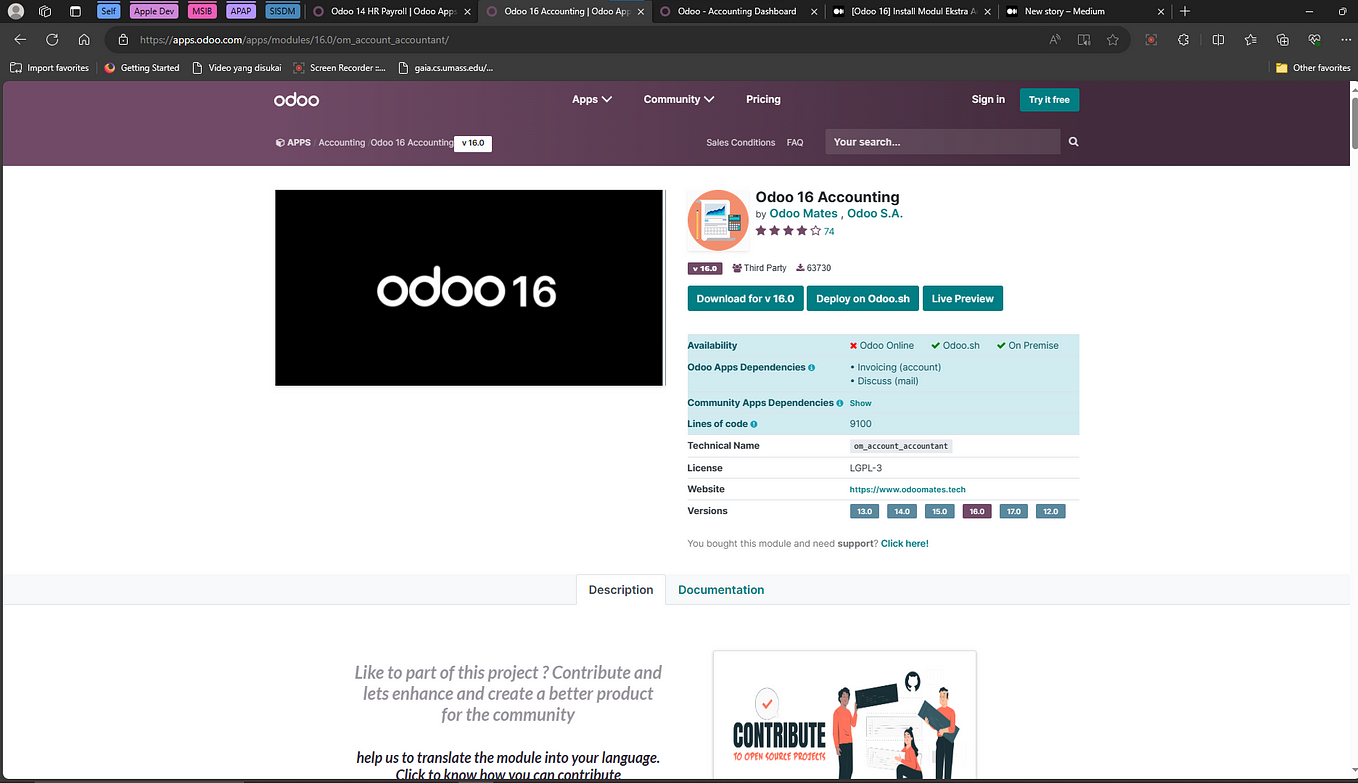Open the tab actions menu icon
The width and height of the screenshot is (1358, 783).
coord(76,11)
